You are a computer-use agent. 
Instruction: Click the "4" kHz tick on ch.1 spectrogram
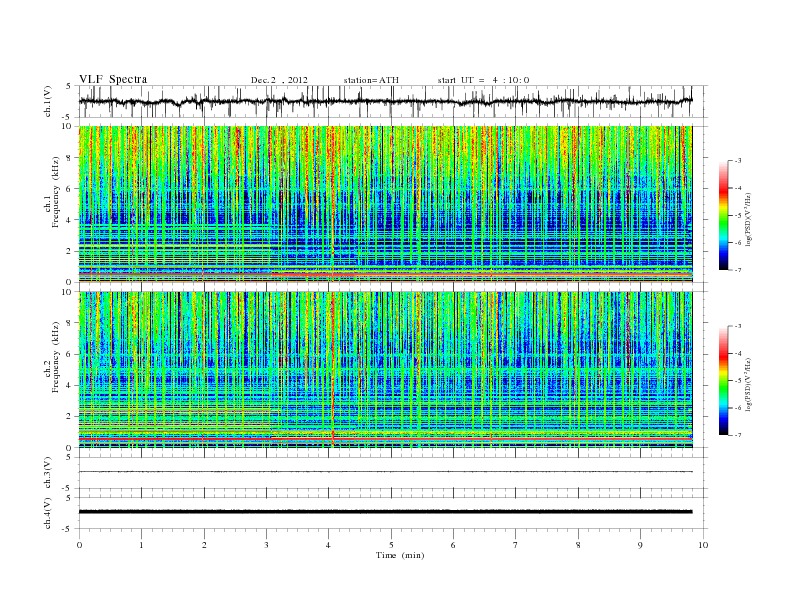(70, 220)
